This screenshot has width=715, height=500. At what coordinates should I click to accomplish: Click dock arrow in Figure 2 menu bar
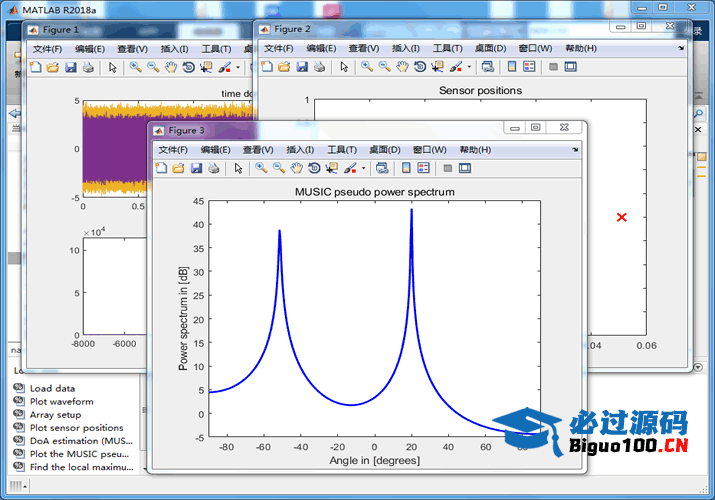(x=681, y=48)
